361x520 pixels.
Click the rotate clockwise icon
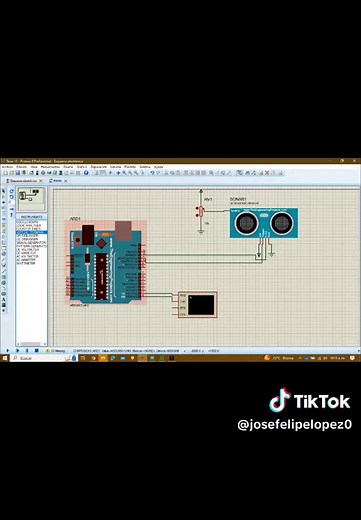(x=12, y=191)
